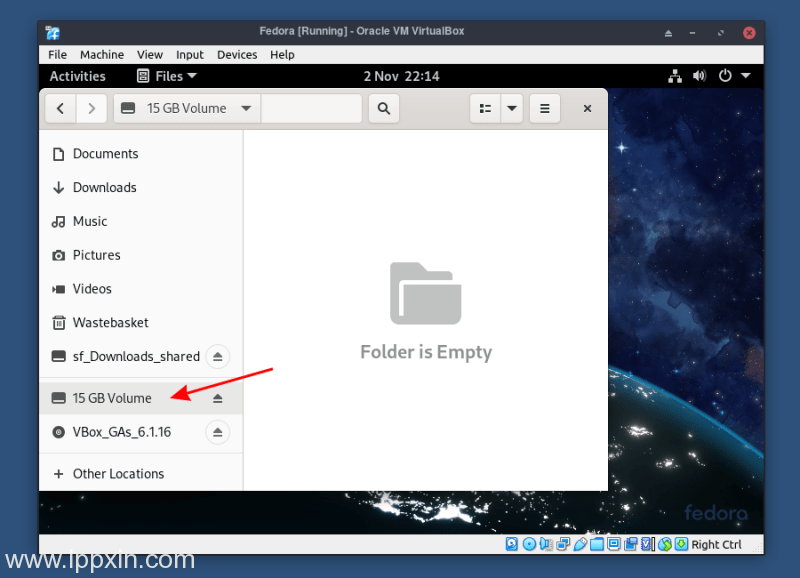This screenshot has height=578, width=800.
Task: Open the VirtualBox View menu
Action: point(149,55)
